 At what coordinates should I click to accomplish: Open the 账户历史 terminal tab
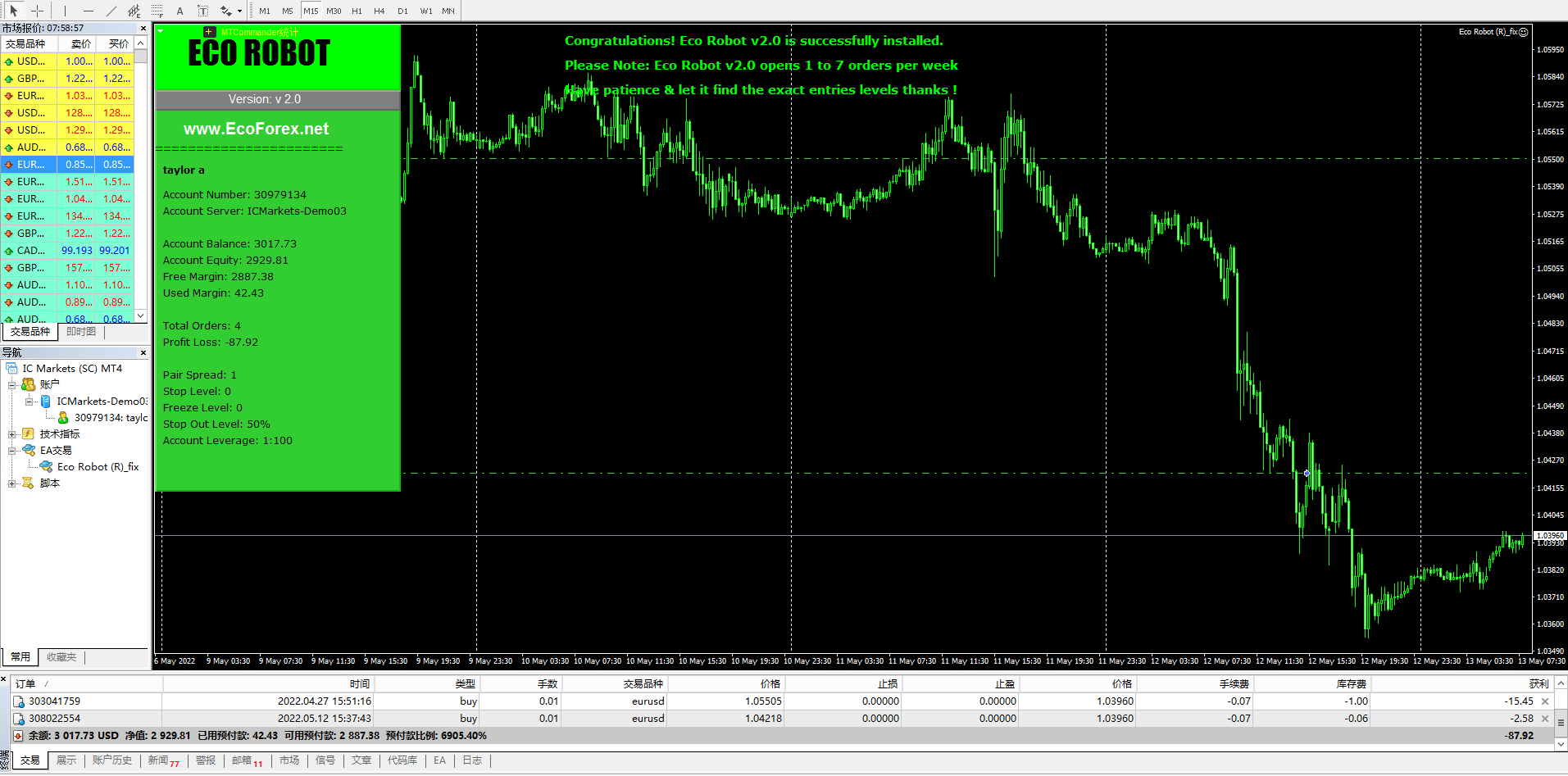112,760
